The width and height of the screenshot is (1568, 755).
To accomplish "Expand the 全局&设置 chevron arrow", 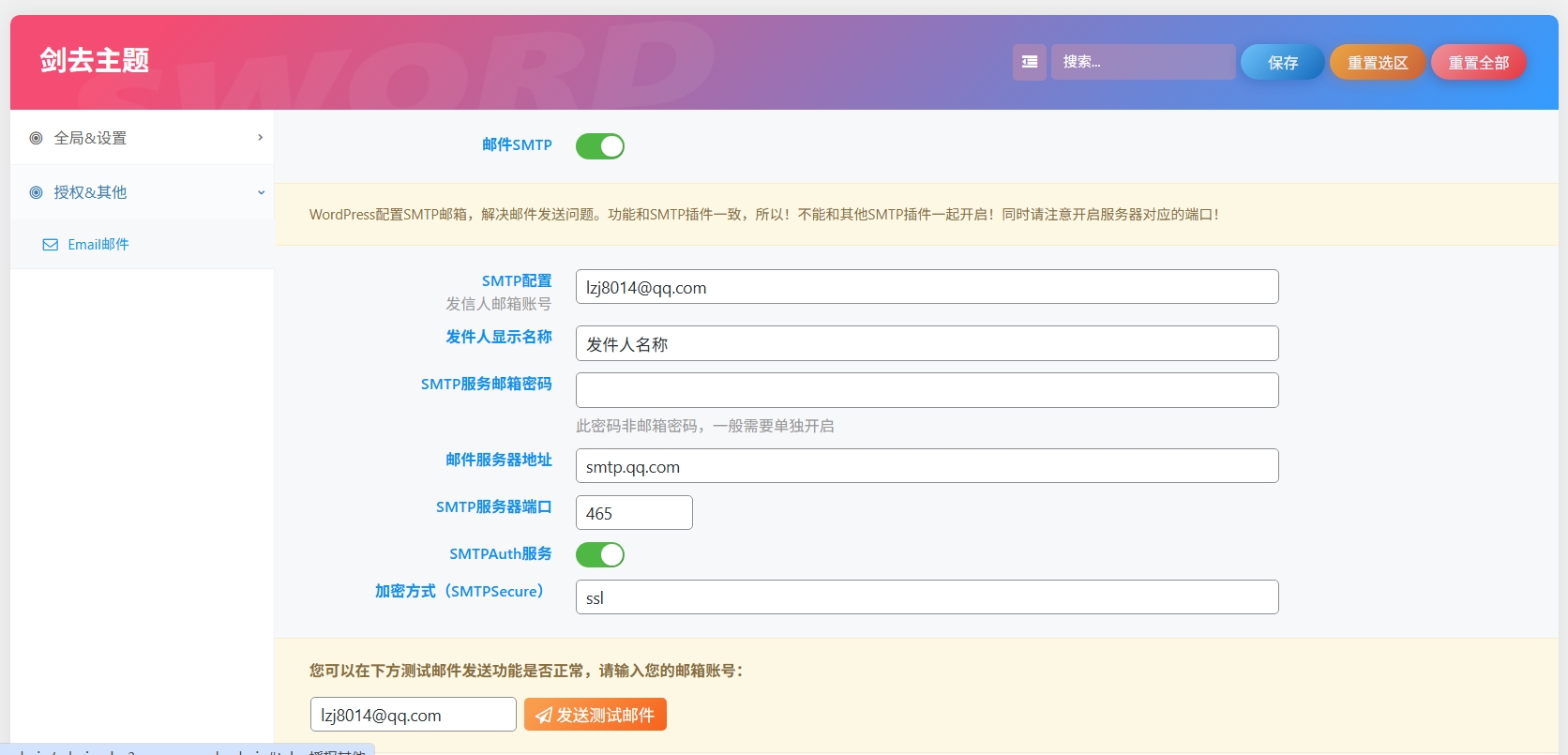I will 260,138.
